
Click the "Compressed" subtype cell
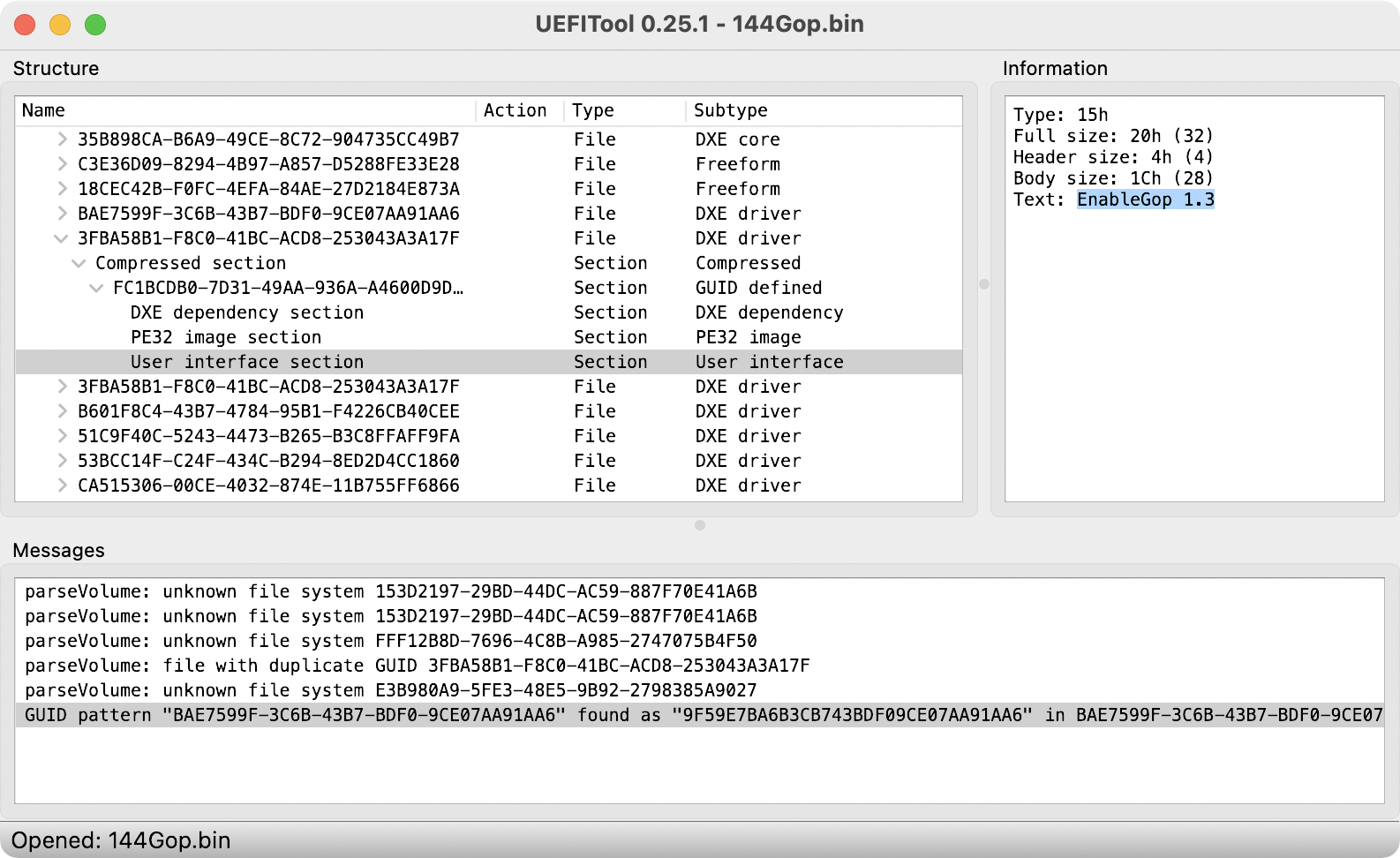(x=749, y=263)
